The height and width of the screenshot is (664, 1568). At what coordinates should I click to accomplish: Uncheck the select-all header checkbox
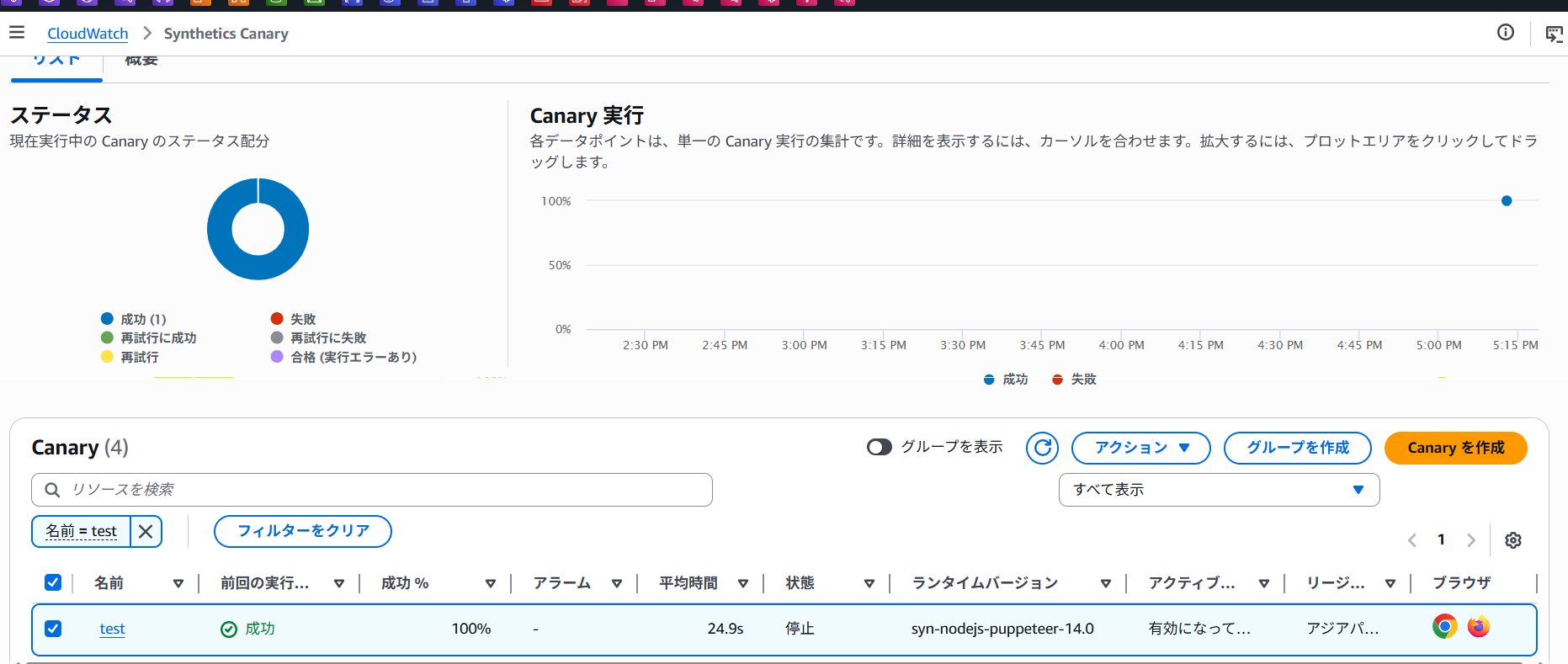point(53,582)
